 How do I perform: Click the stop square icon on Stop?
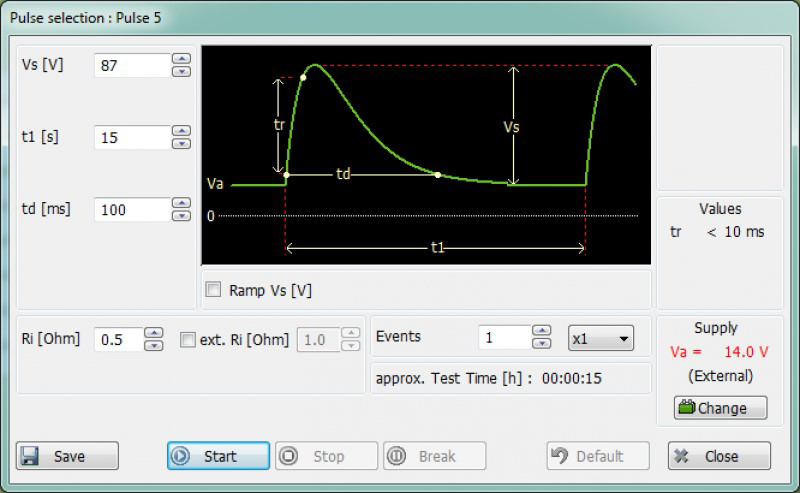[x=289, y=456]
